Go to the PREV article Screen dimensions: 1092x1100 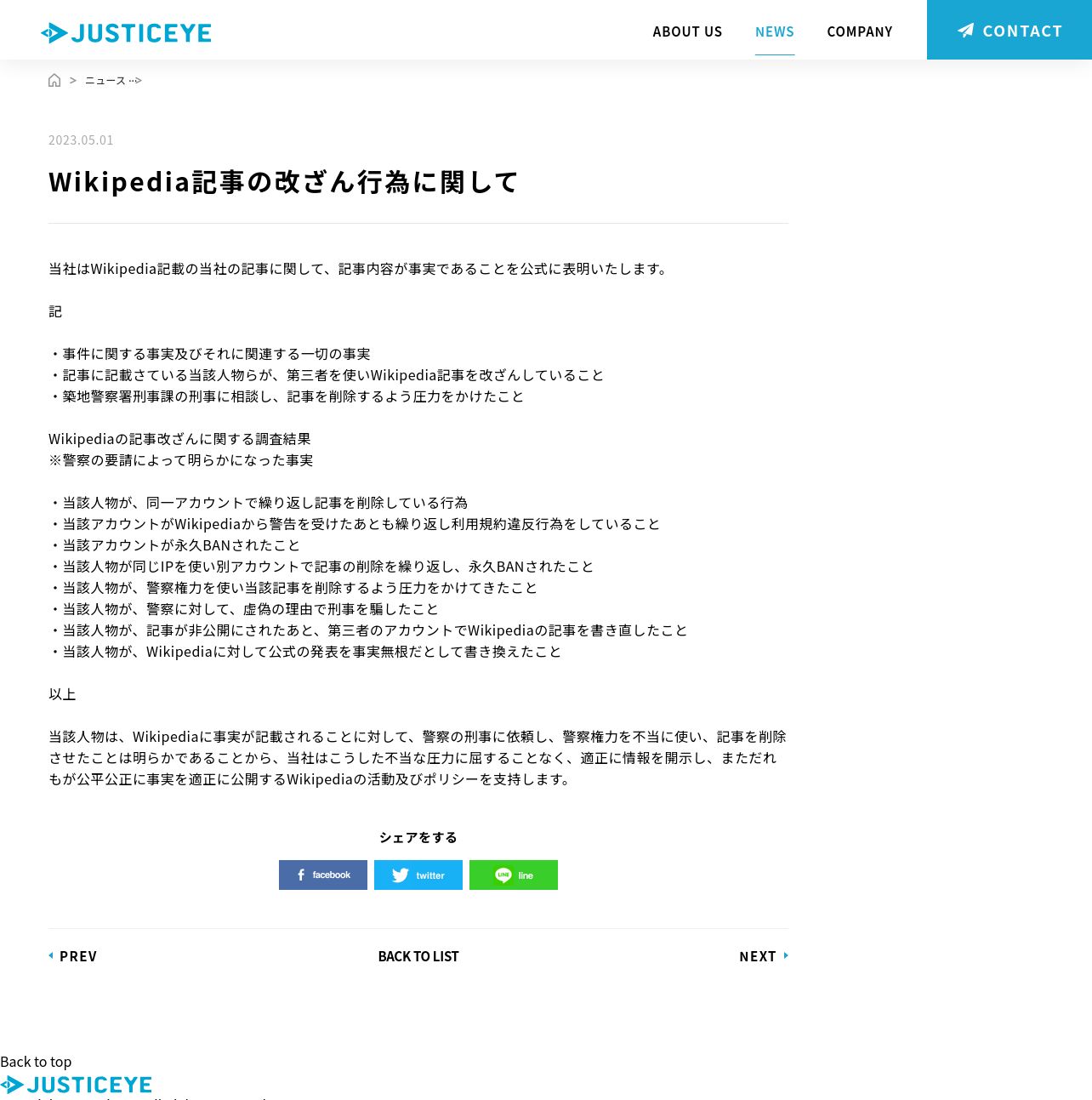tap(73, 956)
